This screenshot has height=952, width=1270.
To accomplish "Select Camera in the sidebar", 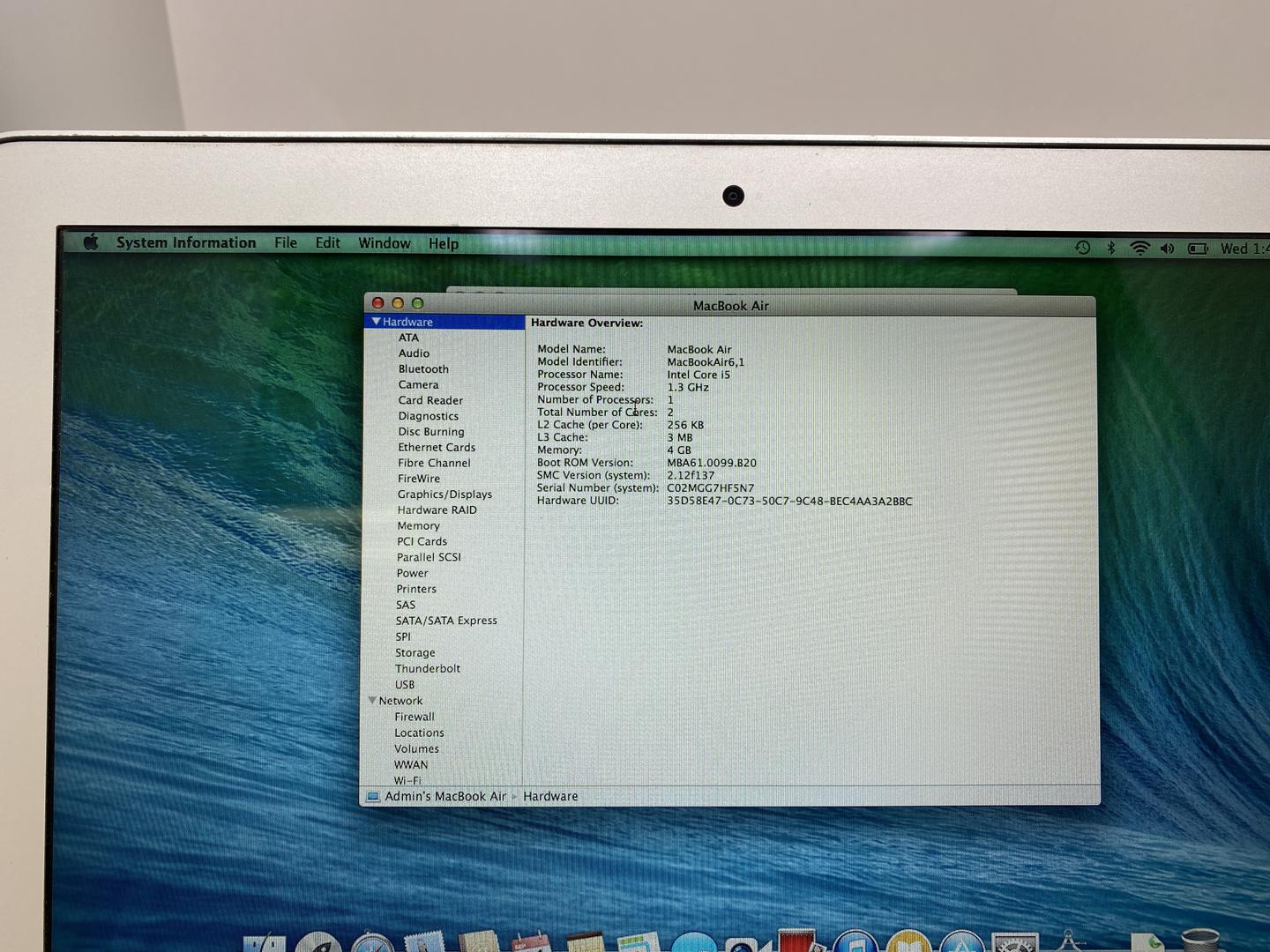I will pos(418,385).
